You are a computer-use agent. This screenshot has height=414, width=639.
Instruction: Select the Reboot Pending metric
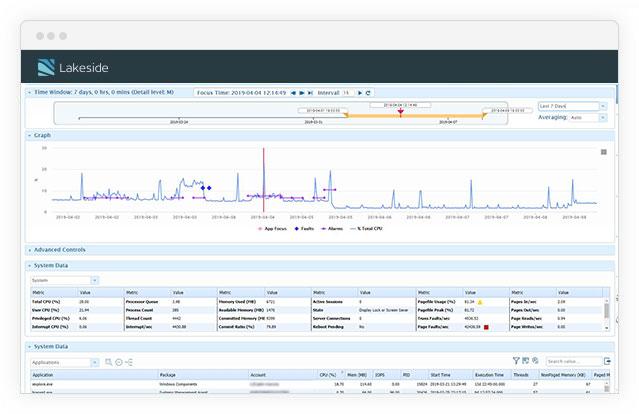[x=328, y=327]
